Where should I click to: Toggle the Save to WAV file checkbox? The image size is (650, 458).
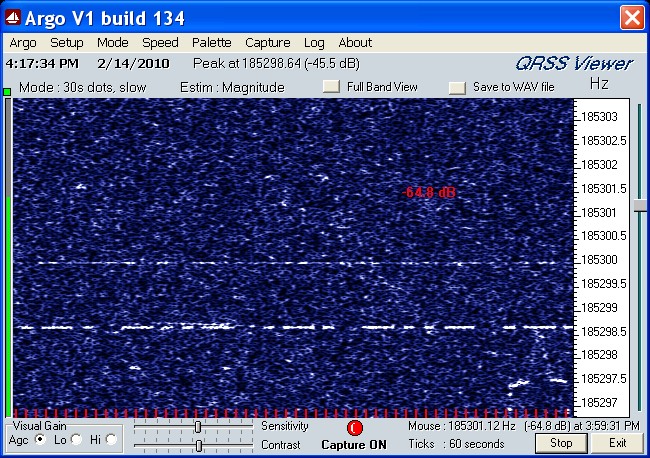pyautogui.click(x=458, y=88)
